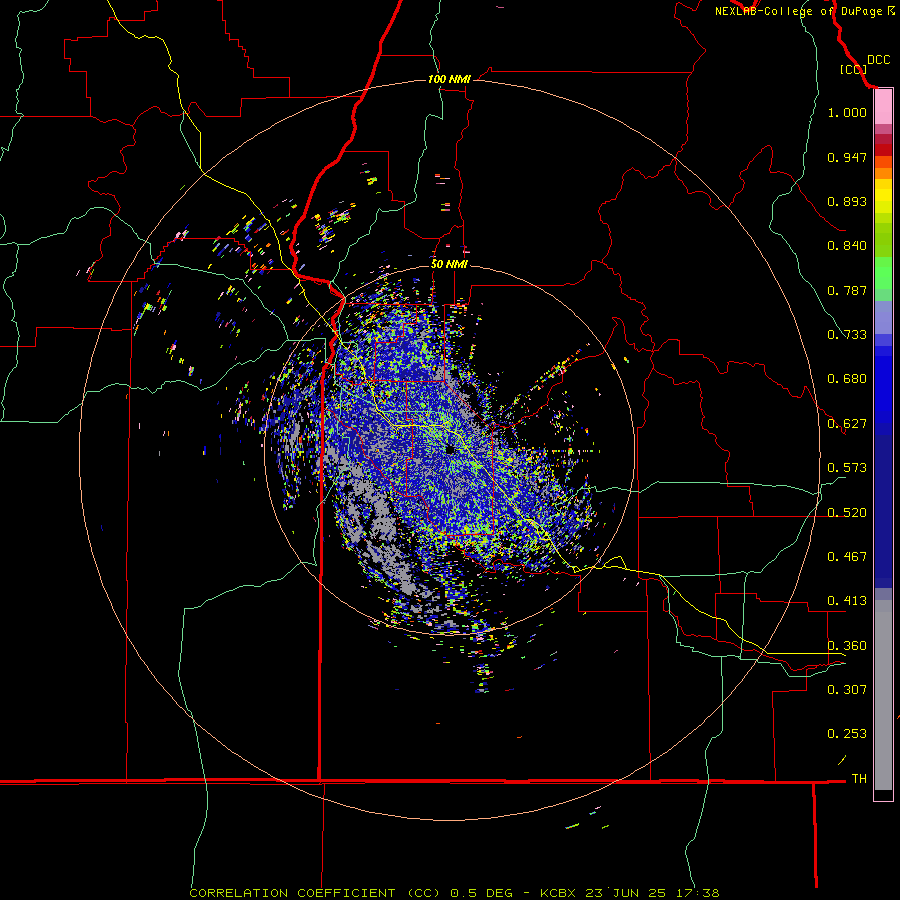Viewport: 900px width, 900px height.
Task: Click the 1.000 value on the scale
Action: point(847,112)
